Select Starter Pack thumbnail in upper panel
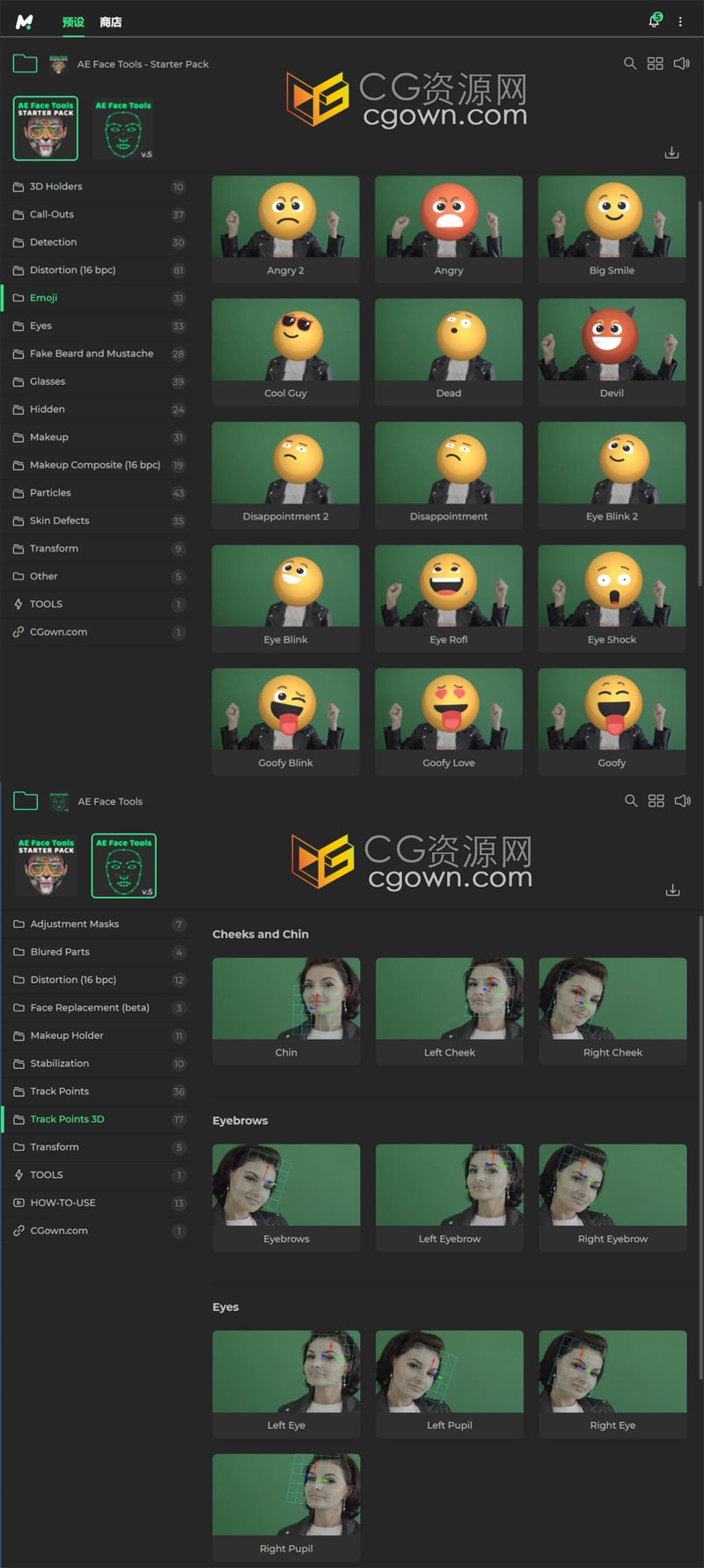Screen dimensions: 704x1568 click(x=46, y=129)
